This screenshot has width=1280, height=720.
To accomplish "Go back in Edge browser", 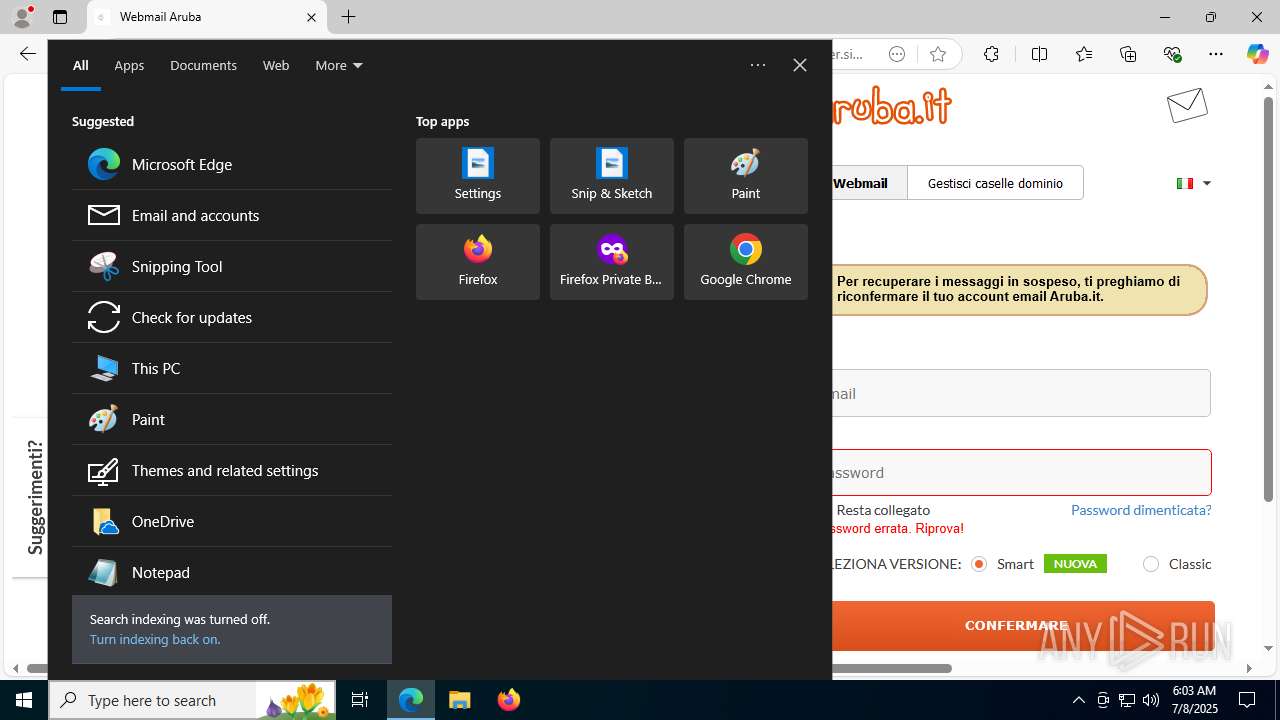I will click(27, 55).
